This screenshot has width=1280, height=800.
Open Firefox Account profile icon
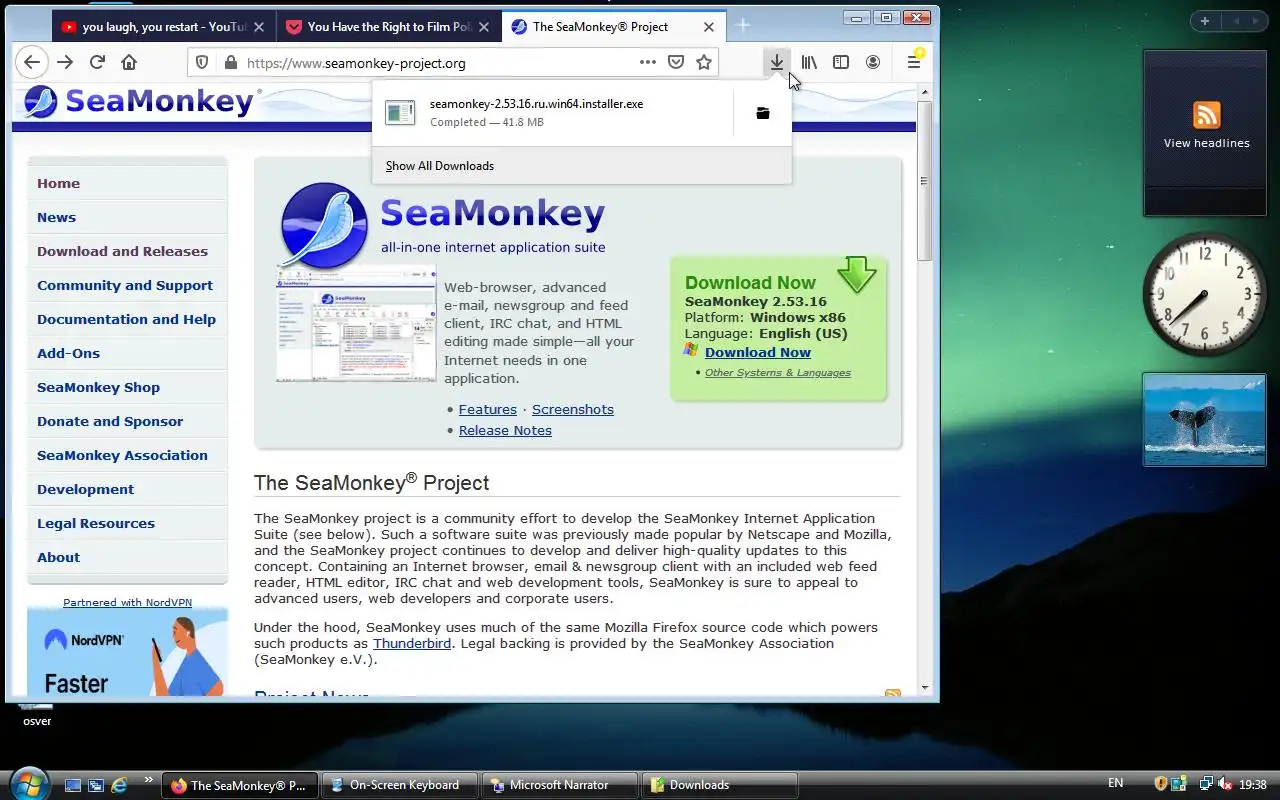pos(873,62)
